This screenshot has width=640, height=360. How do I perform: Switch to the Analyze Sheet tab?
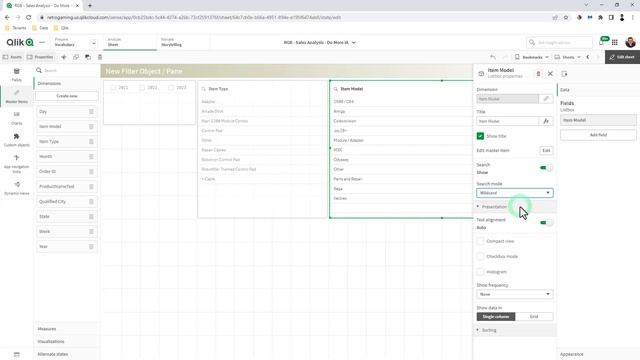(x=130, y=42)
